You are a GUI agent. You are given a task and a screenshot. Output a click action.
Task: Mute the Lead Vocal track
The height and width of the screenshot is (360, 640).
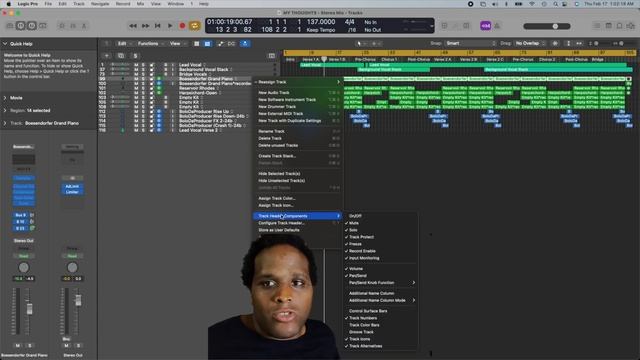tap(136, 65)
